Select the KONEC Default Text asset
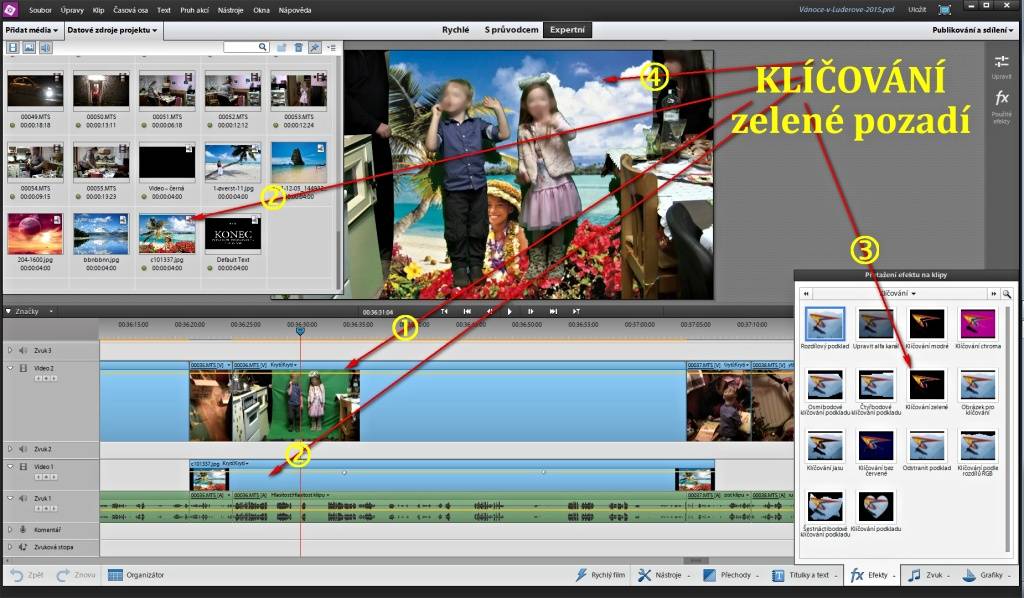1024x598 pixels. [x=232, y=234]
